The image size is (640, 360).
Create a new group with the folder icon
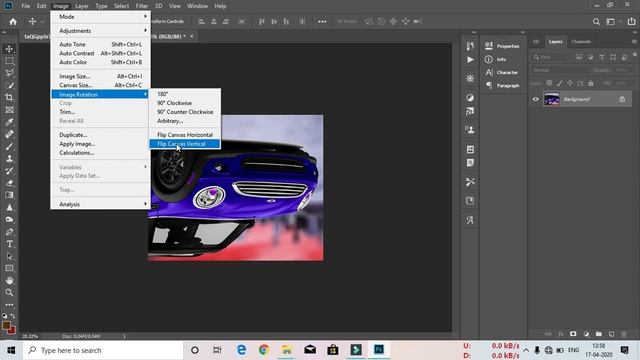pos(599,334)
